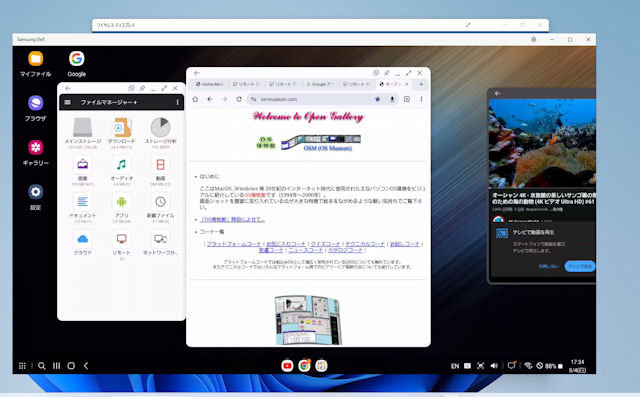Open the 画像 category

tap(82, 170)
